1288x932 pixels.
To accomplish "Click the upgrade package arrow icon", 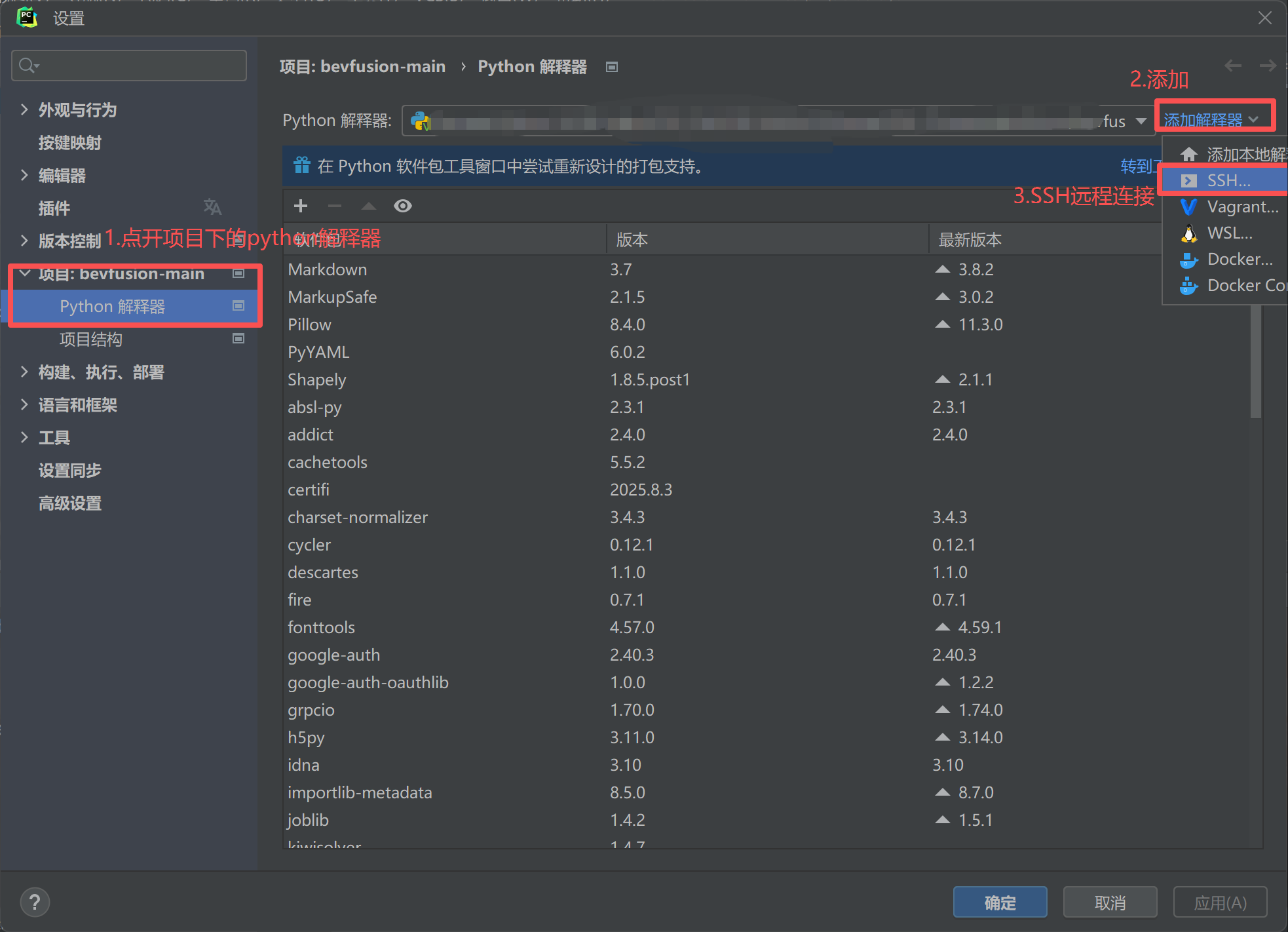I will point(369,206).
